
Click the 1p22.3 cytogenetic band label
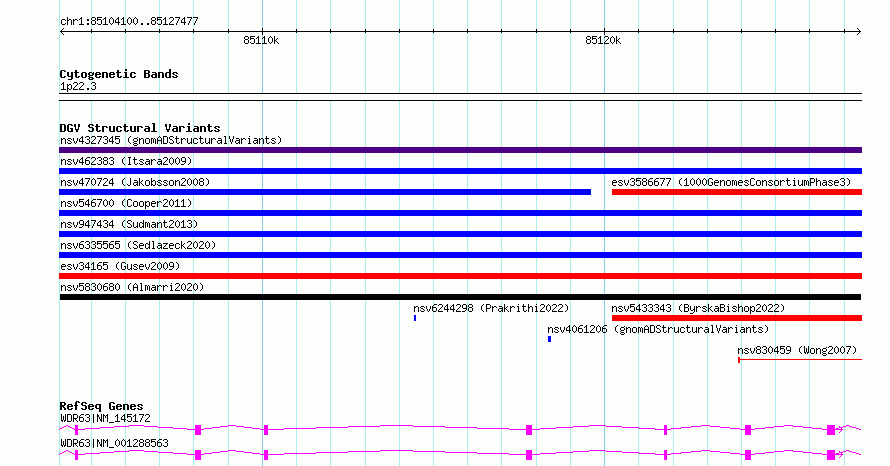(78, 86)
